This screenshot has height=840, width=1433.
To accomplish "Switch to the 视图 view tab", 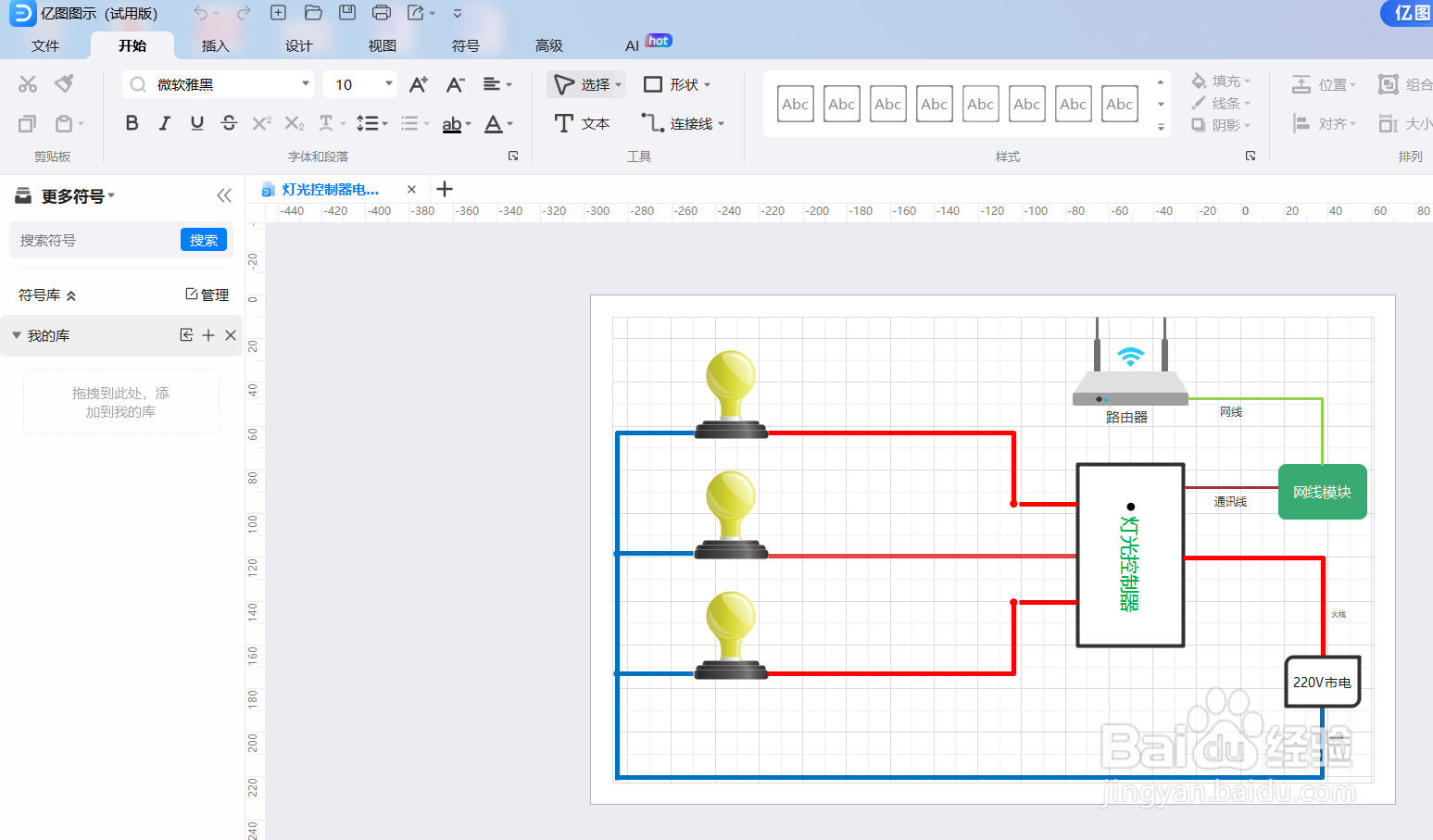I will pyautogui.click(x=383, y=45).
